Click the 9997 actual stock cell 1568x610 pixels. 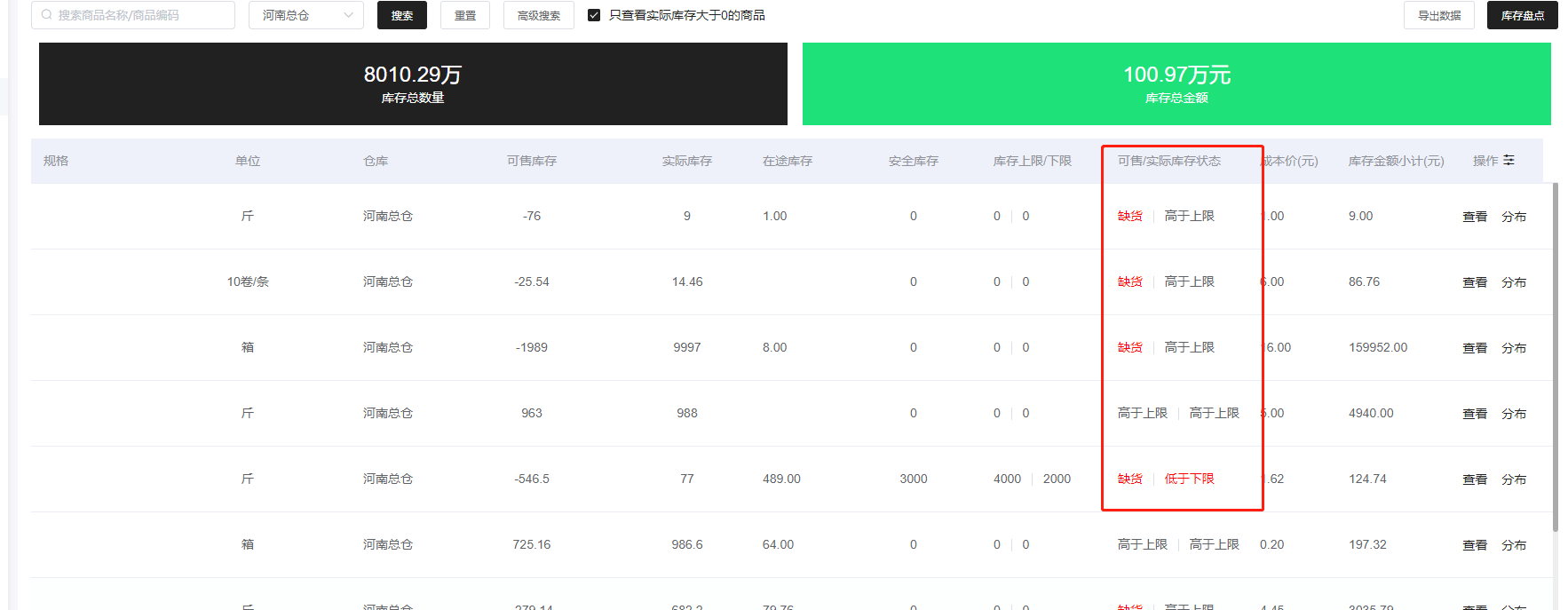coord(687,347)
